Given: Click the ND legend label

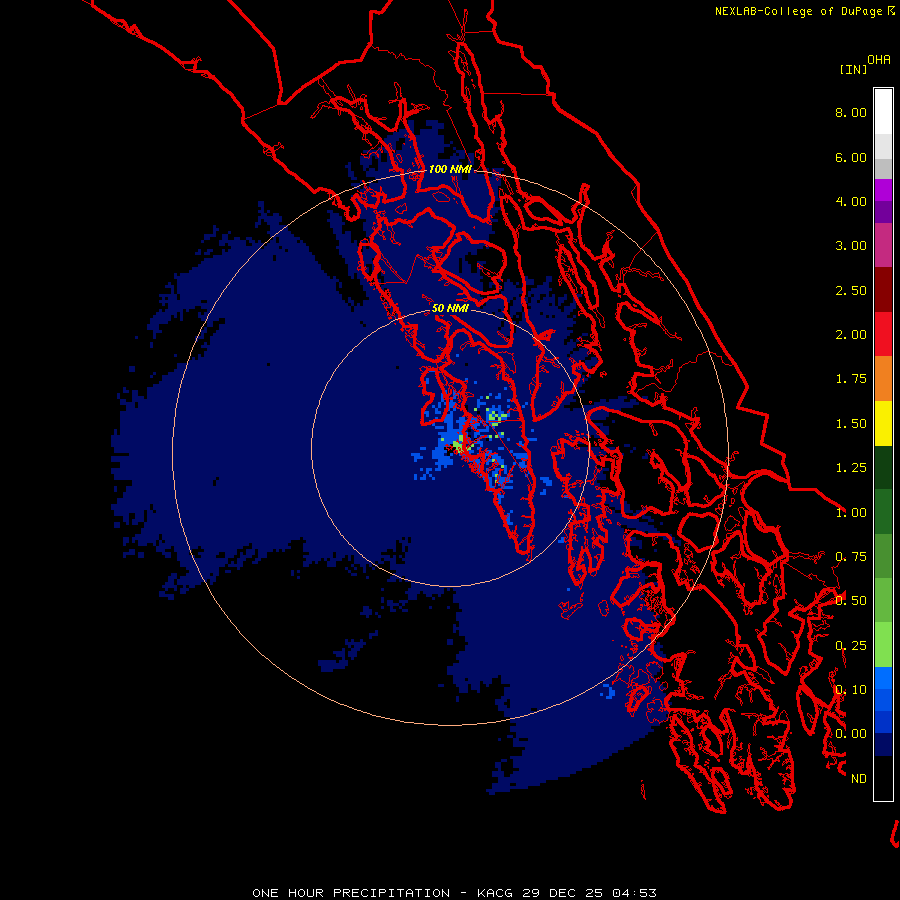Looking at the screenshot, I should click(x=859, y=779).
